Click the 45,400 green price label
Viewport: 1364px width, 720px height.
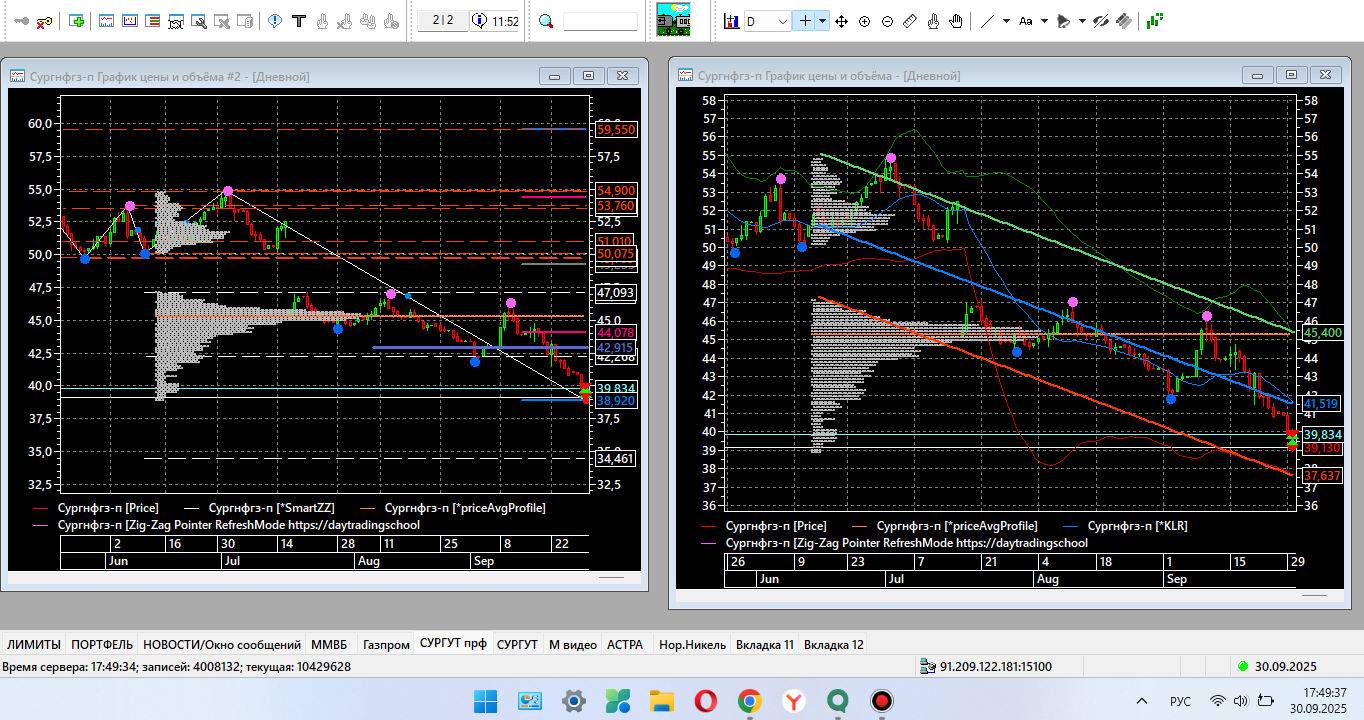coord(1322,332)
